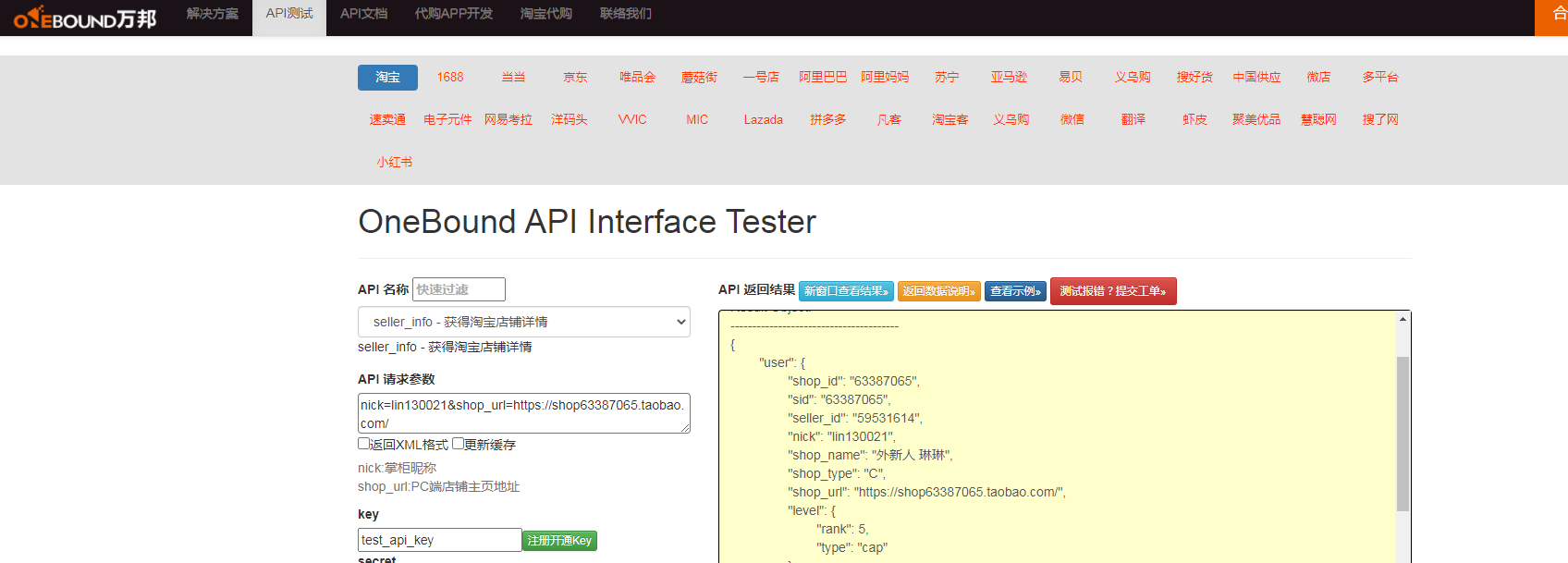The image size is (1568, 563).
Task: Select the 速卖通 platform link
Action: 387,120
